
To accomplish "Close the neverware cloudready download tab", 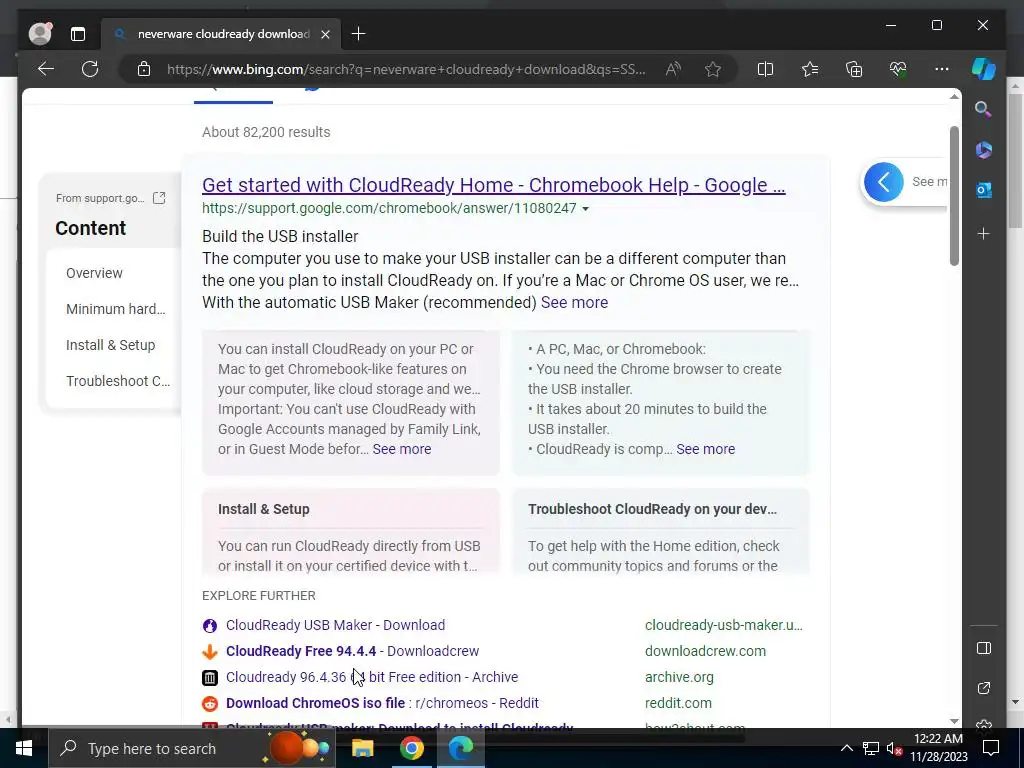I will pos(325,34).
